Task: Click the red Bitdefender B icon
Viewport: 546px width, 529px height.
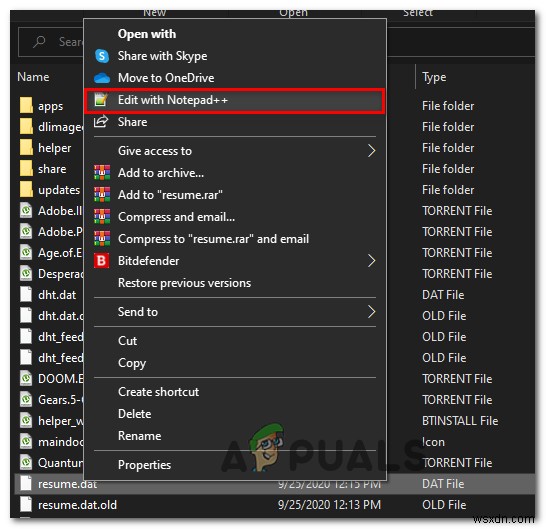Action: coord(101,261)
